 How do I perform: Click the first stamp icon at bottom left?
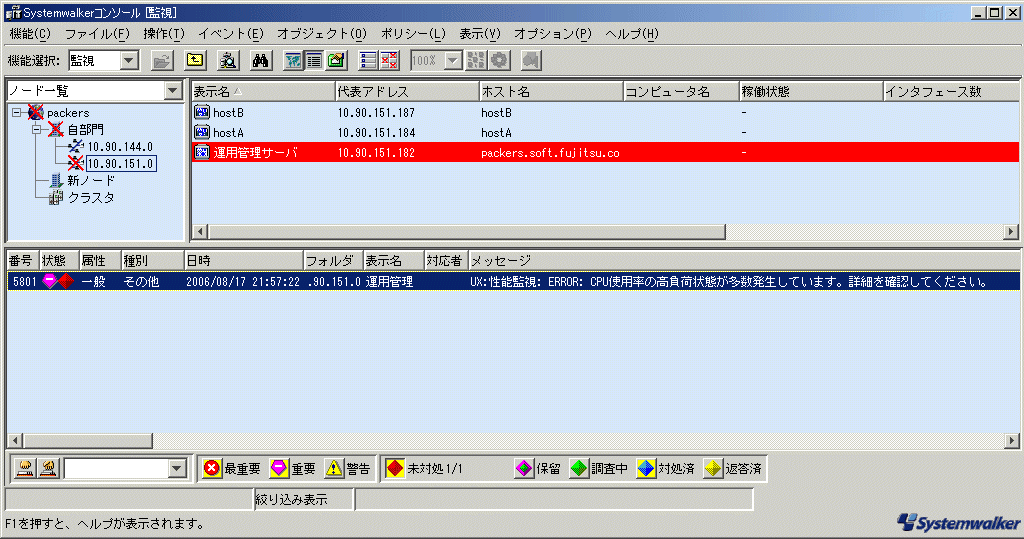point(25,468)
